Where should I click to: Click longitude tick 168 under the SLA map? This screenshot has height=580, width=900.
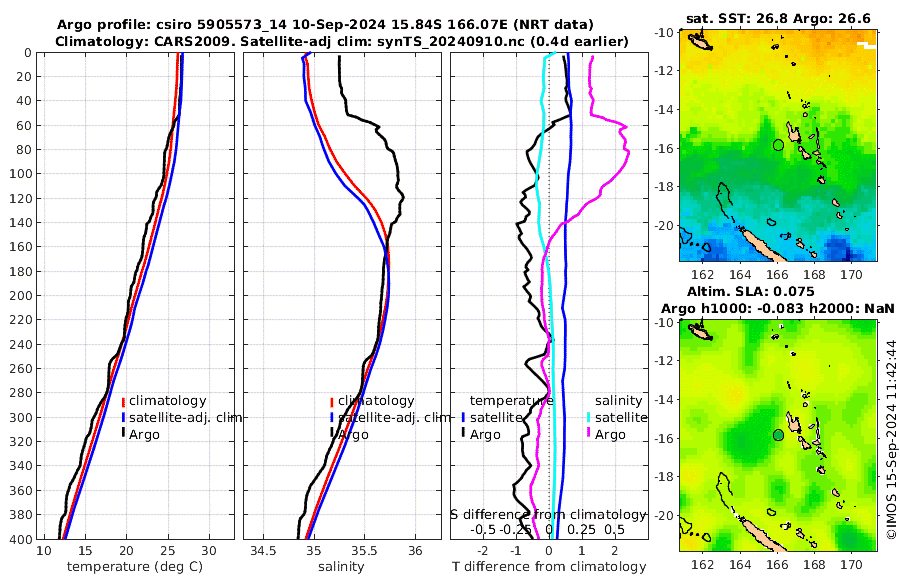[x=814, y=565]
